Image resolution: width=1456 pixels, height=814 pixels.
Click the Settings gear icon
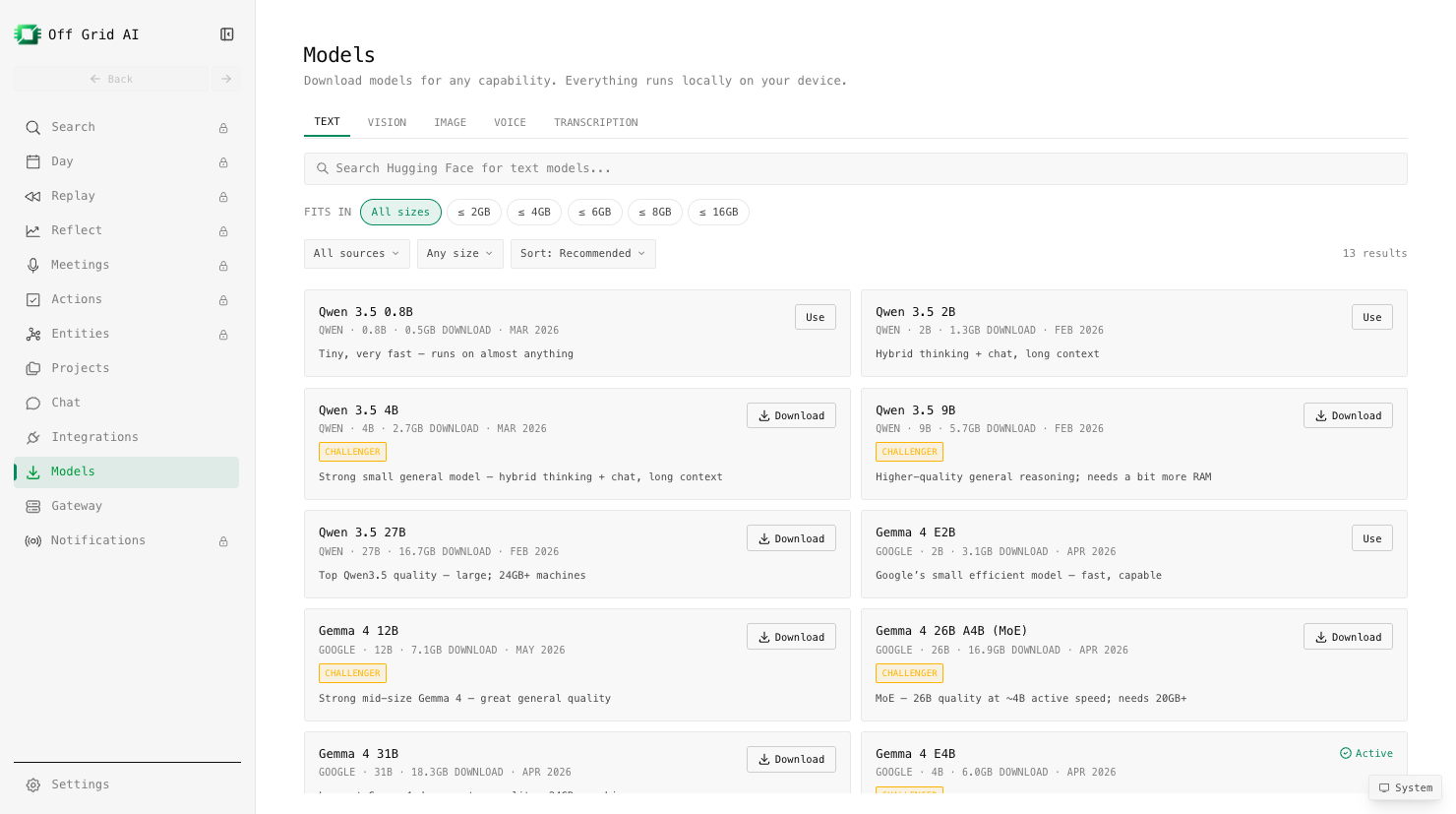click(33, 784)
